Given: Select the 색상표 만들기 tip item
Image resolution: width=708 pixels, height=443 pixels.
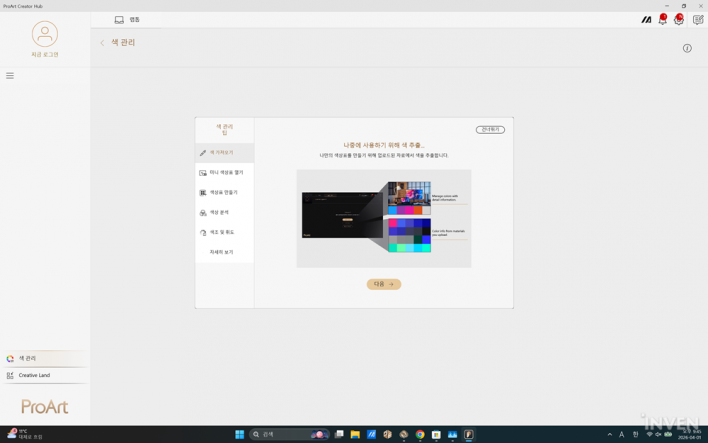Looking at the screenshot, I should point(224,193).
